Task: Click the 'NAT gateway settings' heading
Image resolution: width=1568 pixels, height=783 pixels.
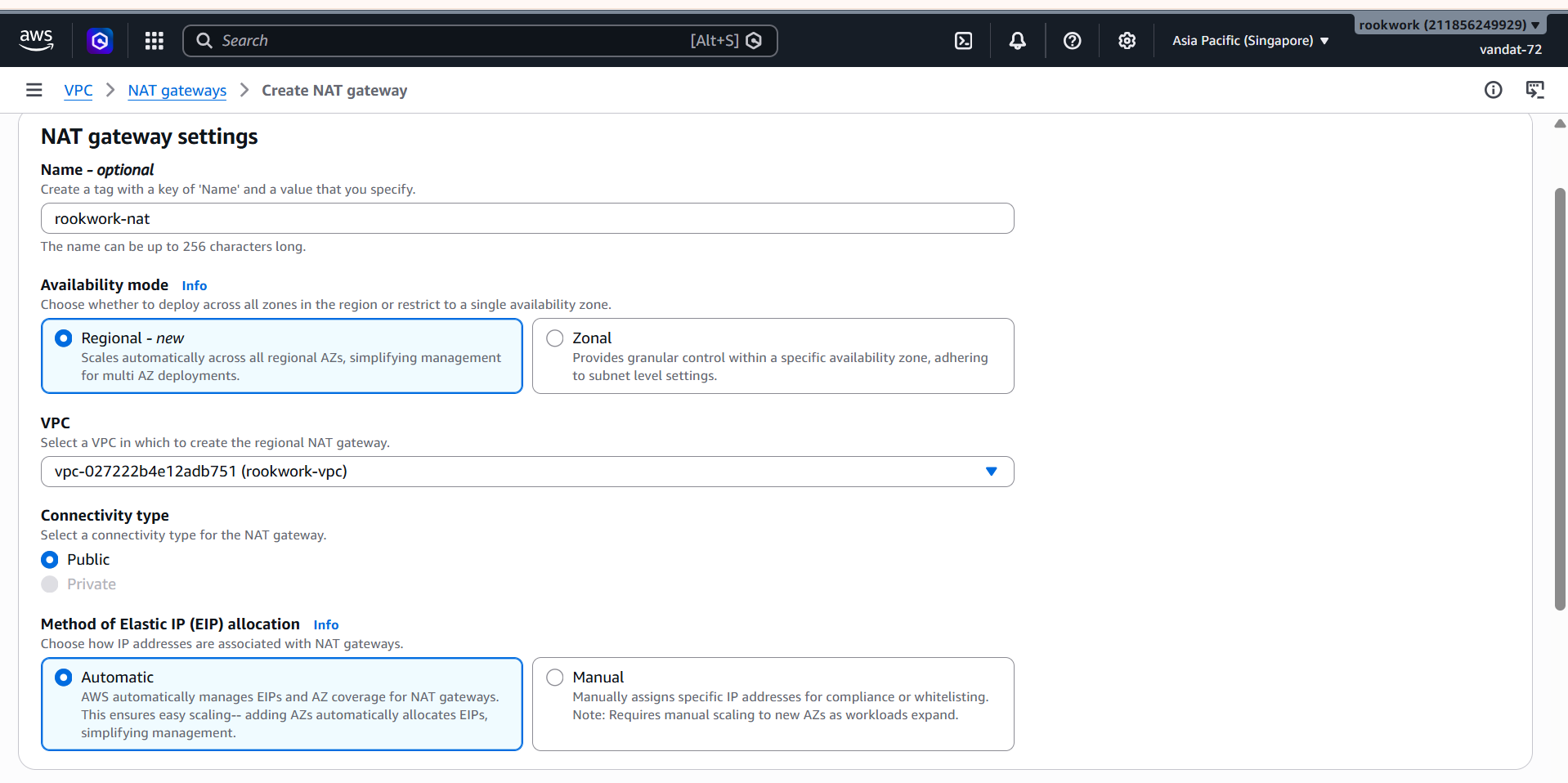Action: [150, 136]
